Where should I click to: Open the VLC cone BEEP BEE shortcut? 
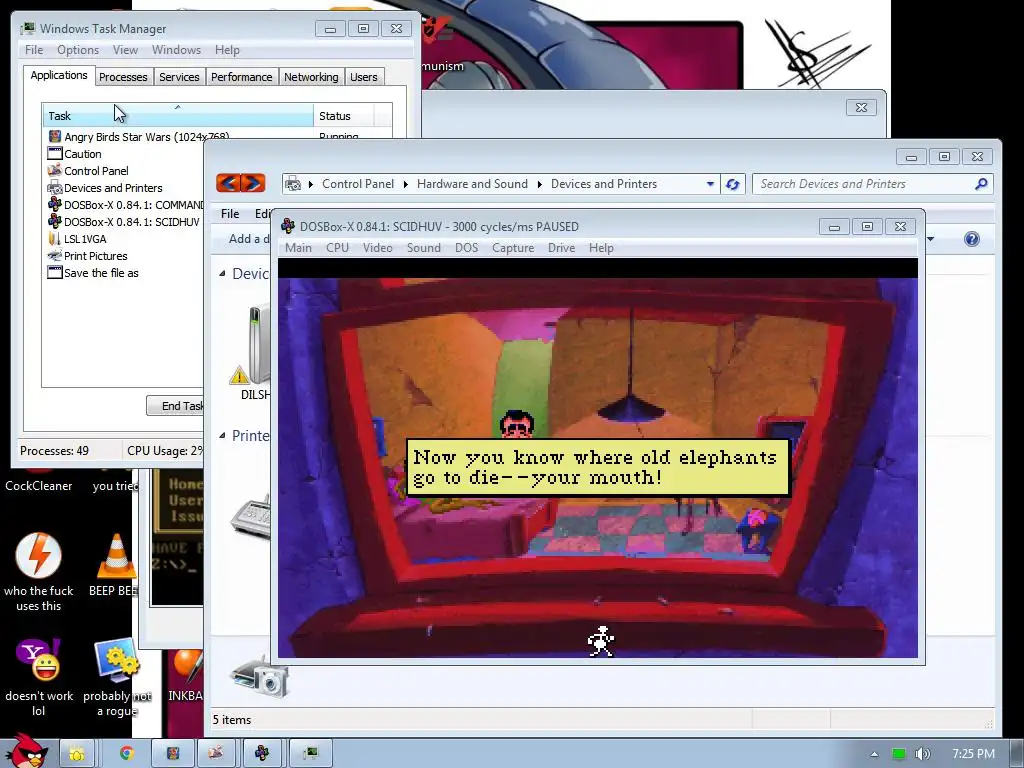pos(115,564)
